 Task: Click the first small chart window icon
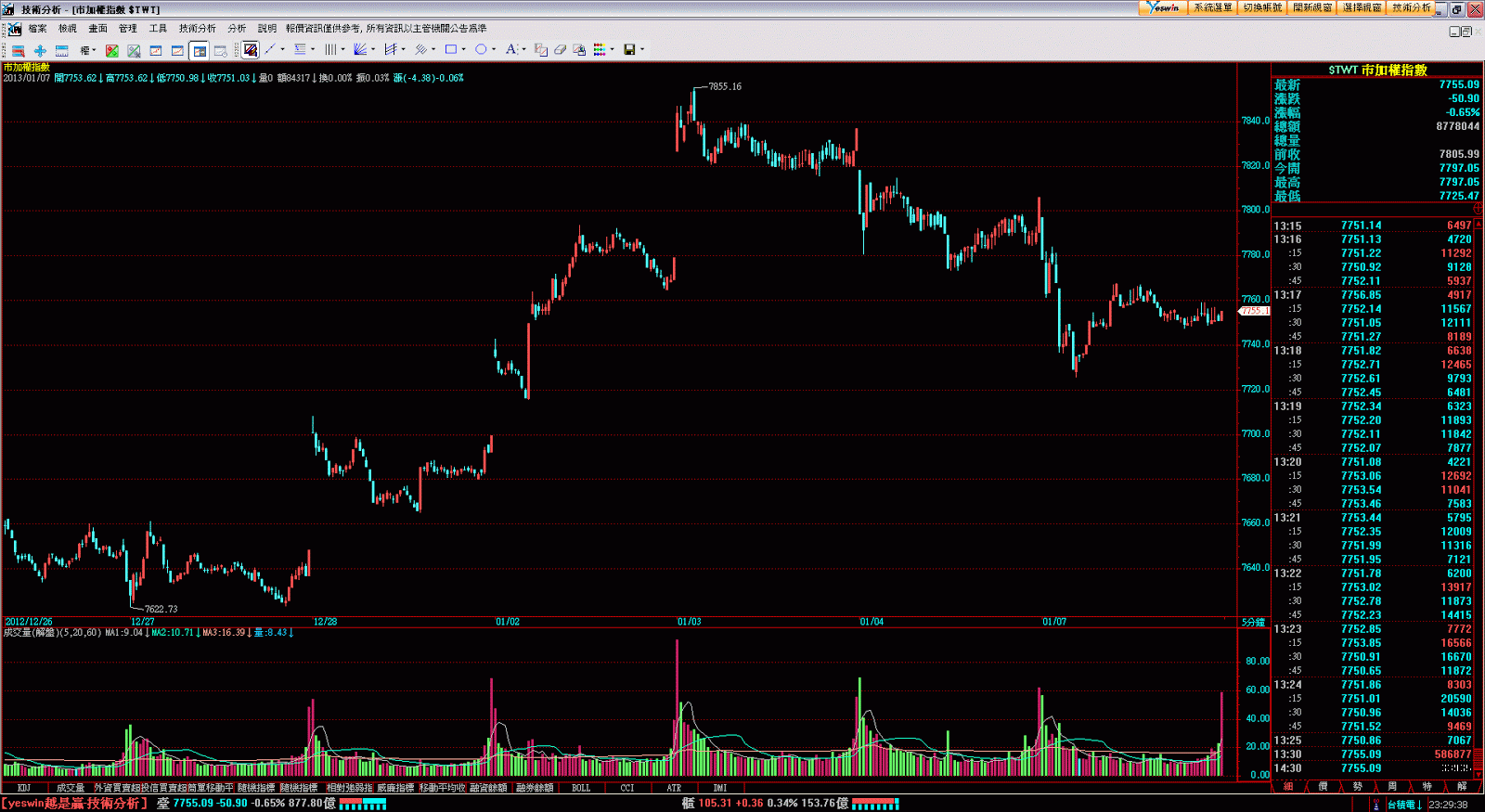pyautogui.click(x=156, y=50)
